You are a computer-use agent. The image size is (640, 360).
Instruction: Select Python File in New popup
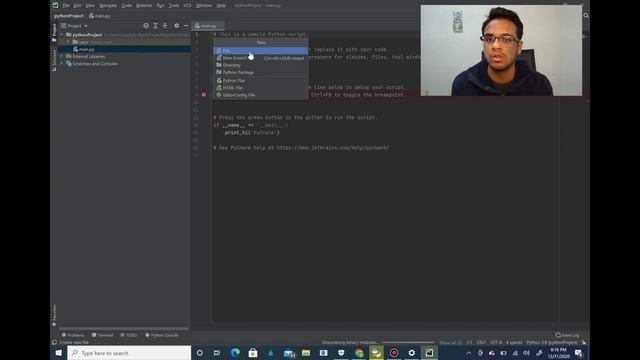click(x=260, y=81)
